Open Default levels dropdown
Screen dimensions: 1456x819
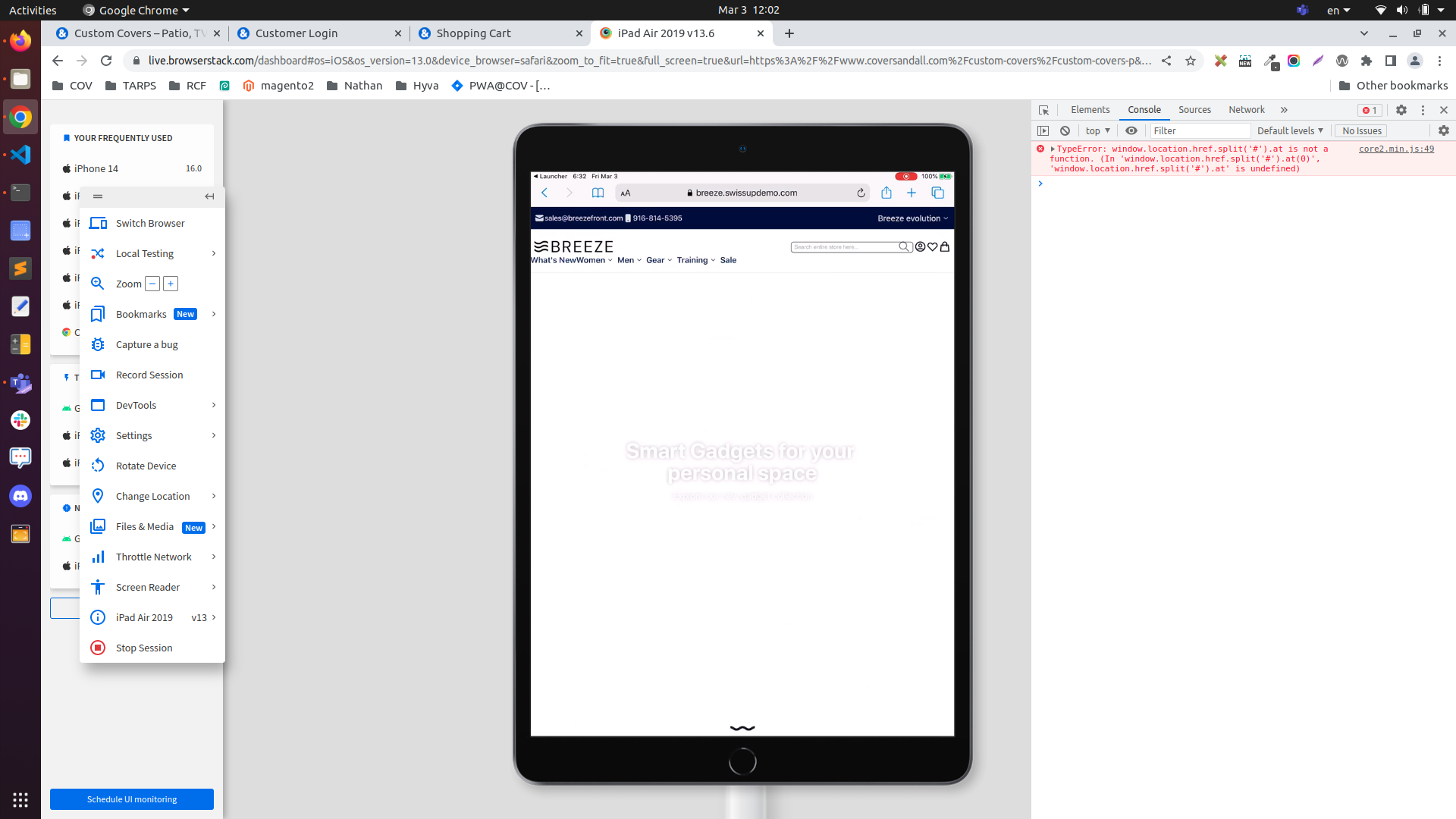1290,130
